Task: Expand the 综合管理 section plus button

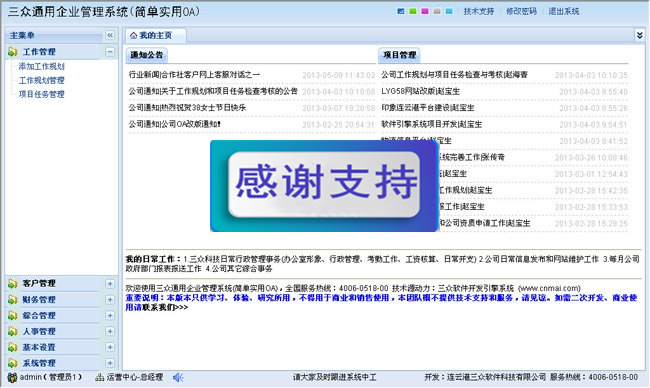Action: pos(110,315)
